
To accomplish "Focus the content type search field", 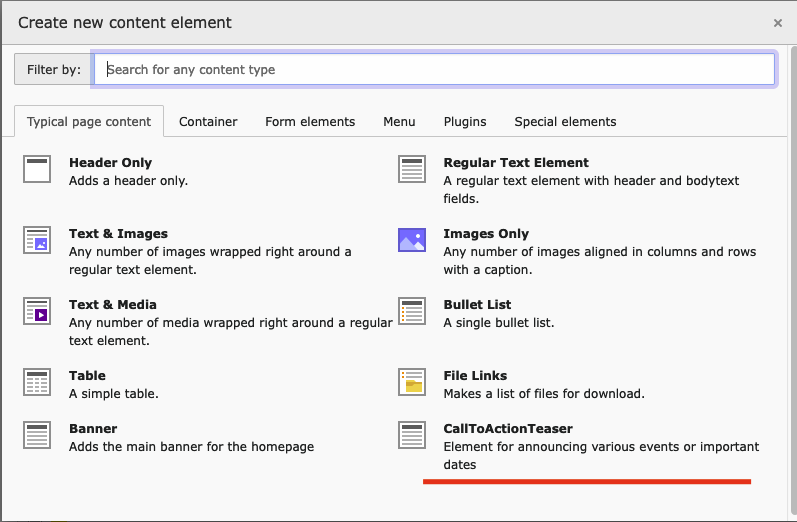I will (435, 69).
